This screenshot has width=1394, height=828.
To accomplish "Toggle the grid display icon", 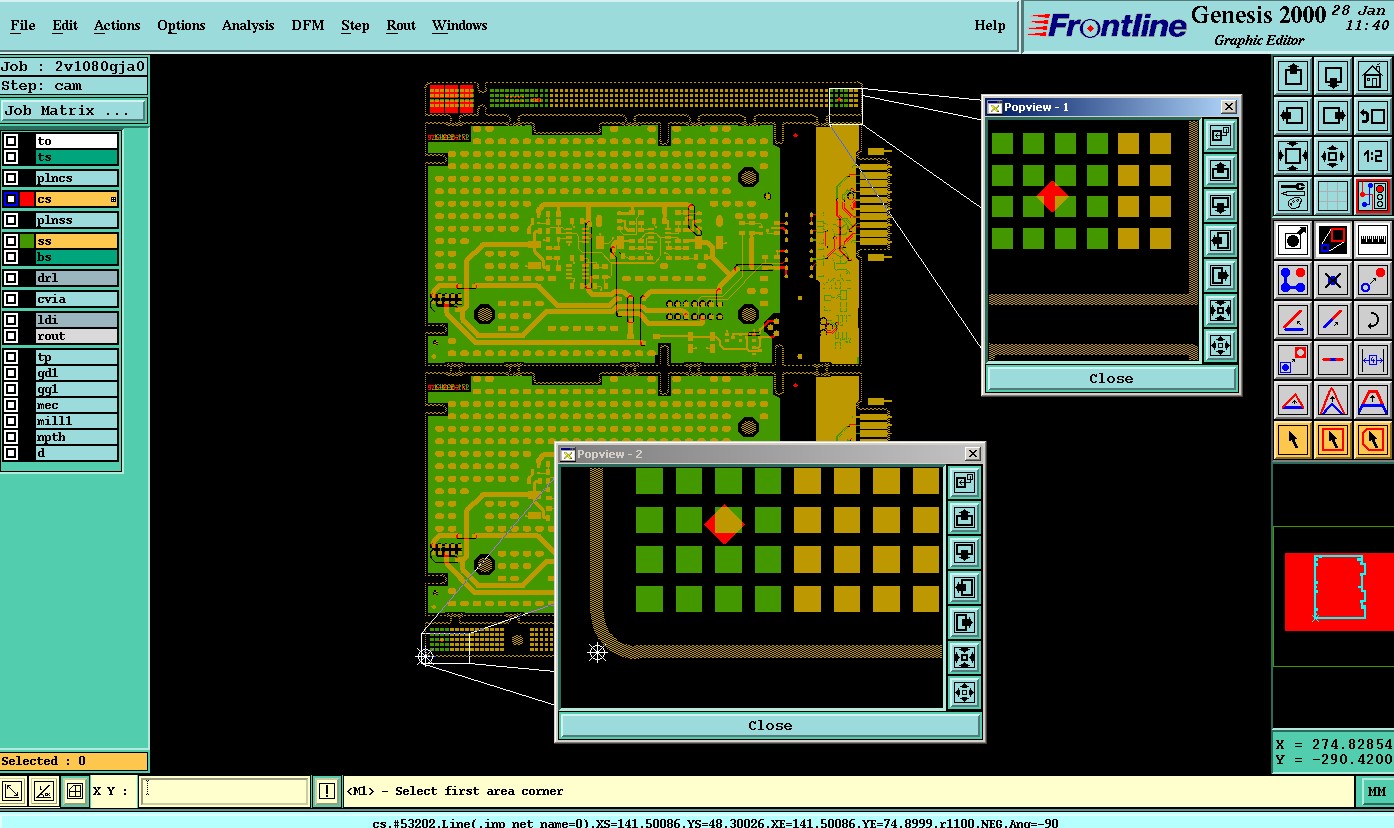I will click(1333, 195).
